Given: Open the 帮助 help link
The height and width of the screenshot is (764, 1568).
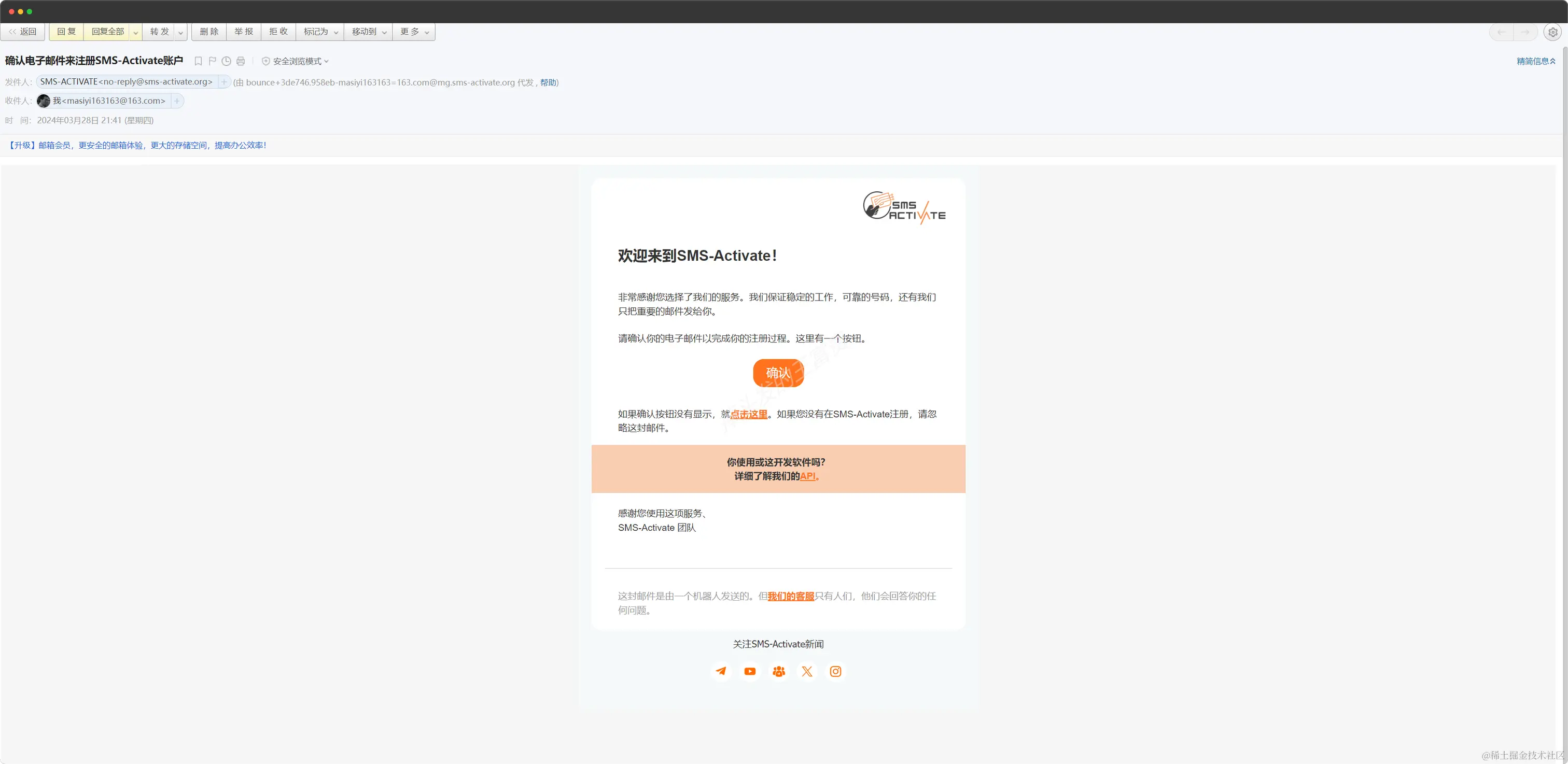Looking at the screenshot, I should 548,83.
